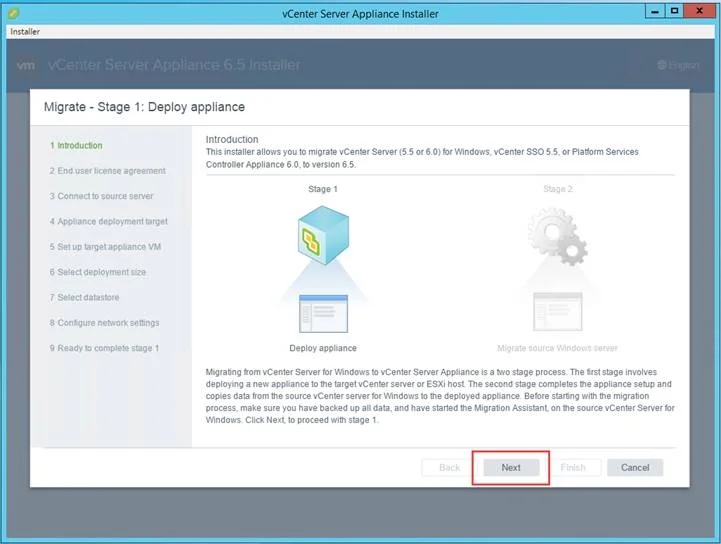721x544 pixels.
Task: Select step 5 Set up target appliance VM
Action: tap(105, 246)
